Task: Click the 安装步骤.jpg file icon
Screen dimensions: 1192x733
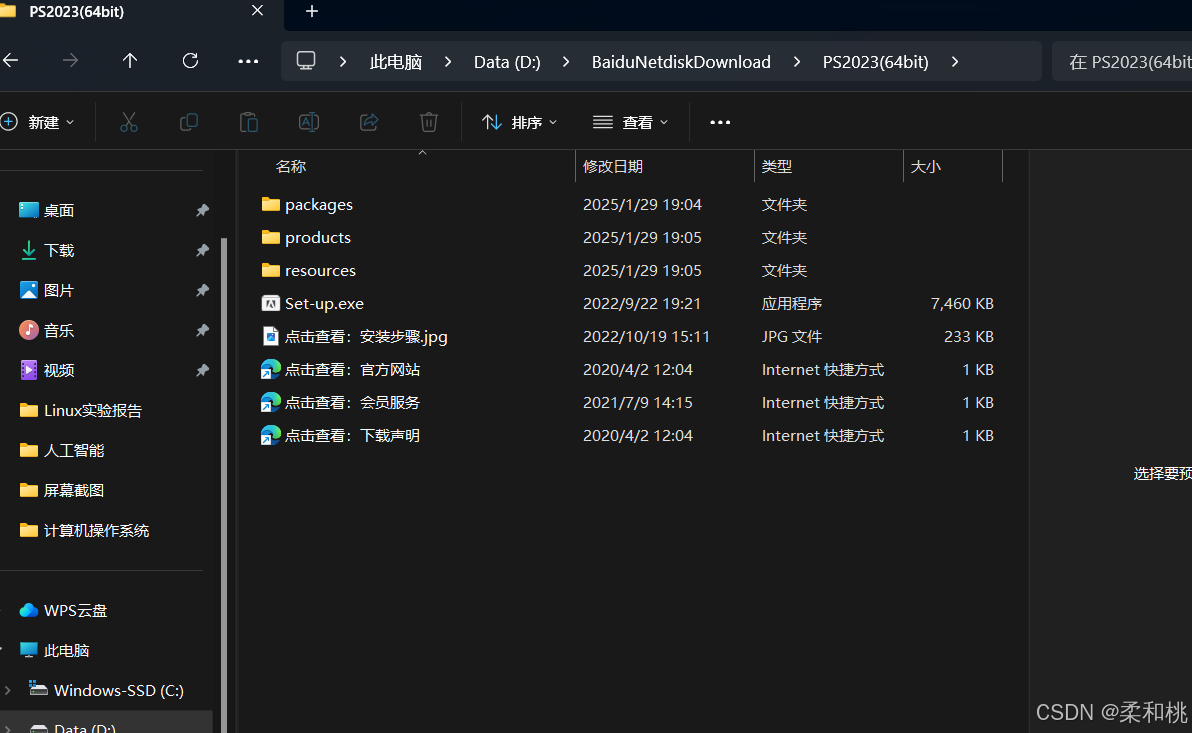Action: click(271, 336)
